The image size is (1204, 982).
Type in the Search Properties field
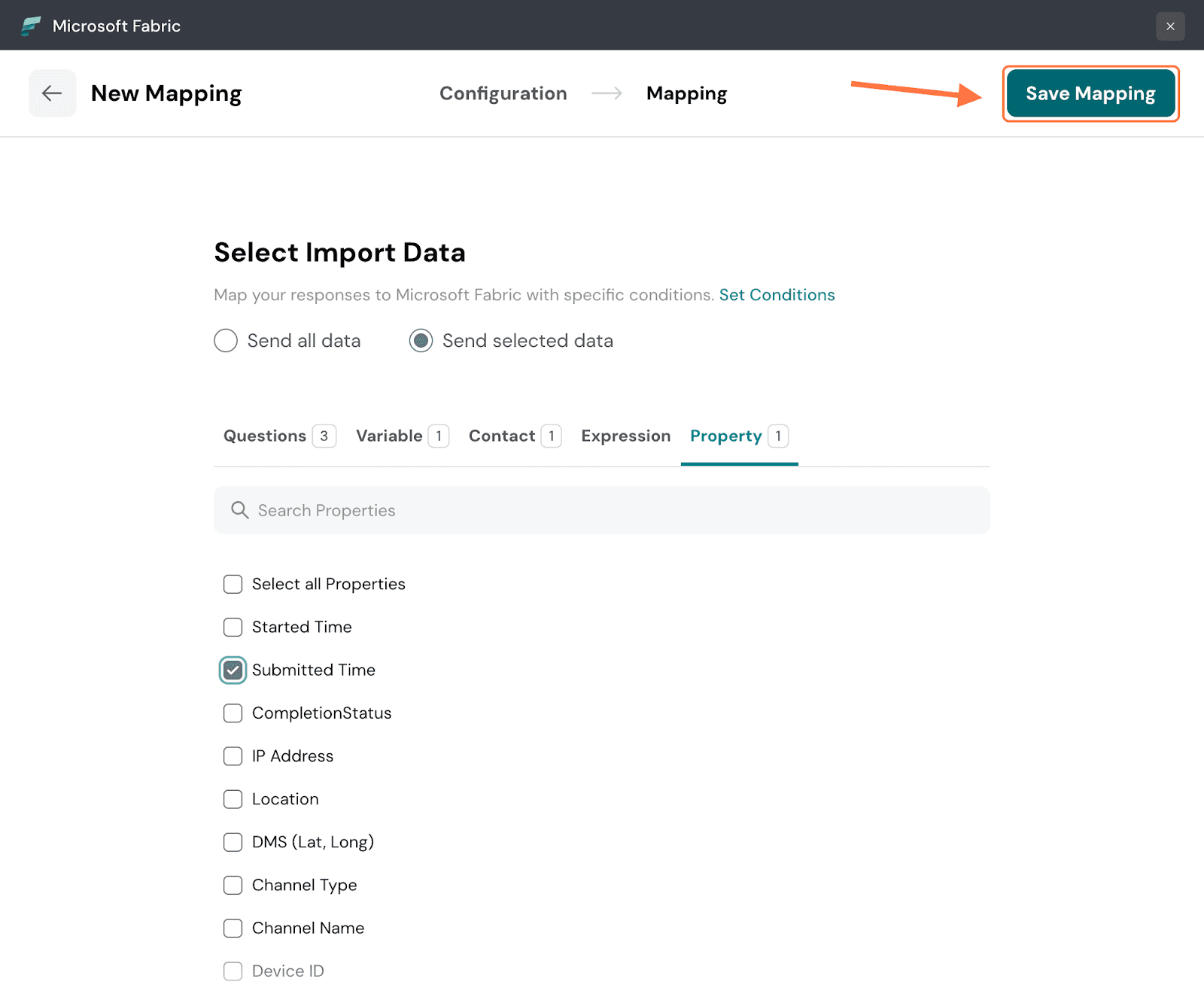coord(602,510)
